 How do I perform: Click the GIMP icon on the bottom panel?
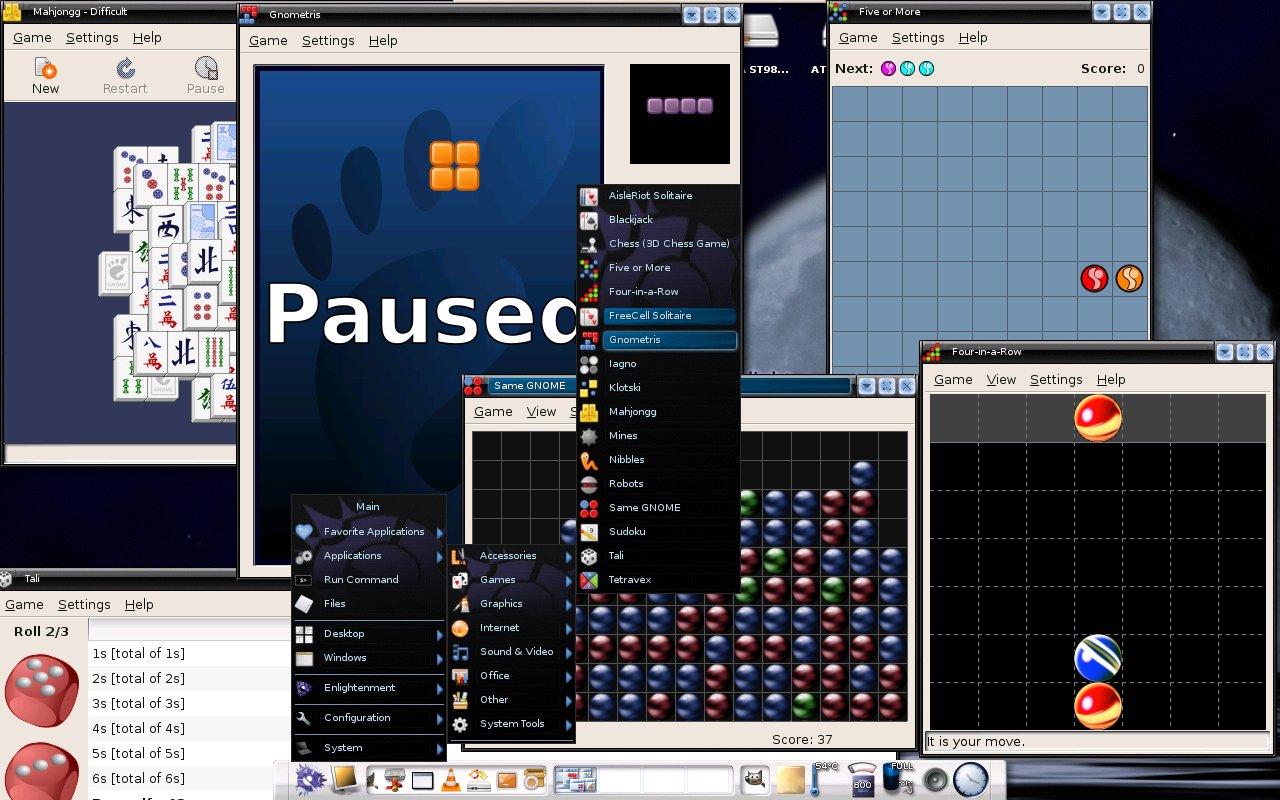[x=753, y=778]
